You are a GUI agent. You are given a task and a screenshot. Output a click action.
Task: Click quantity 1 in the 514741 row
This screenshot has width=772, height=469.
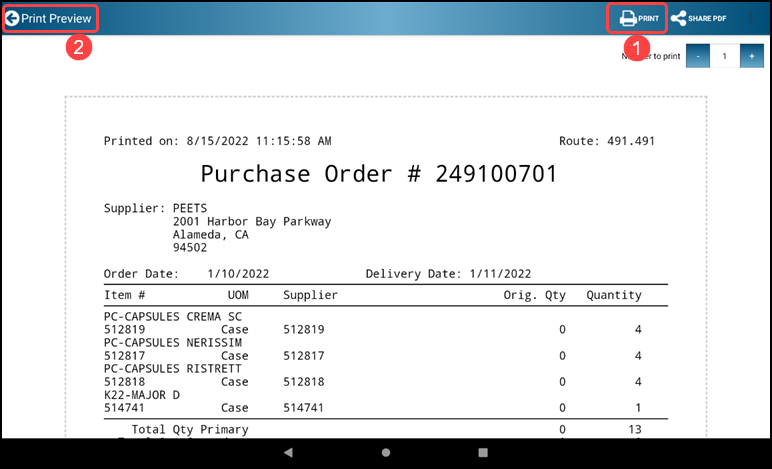click(638, 407)
